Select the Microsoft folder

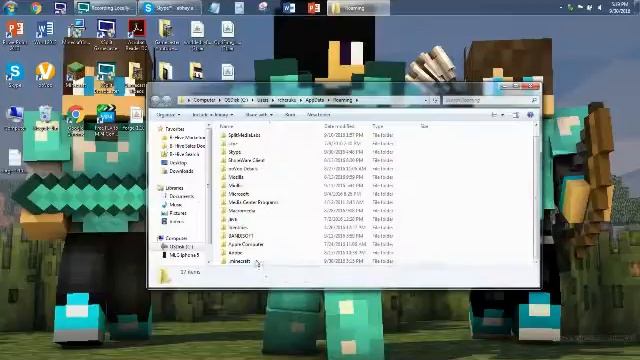235,194
